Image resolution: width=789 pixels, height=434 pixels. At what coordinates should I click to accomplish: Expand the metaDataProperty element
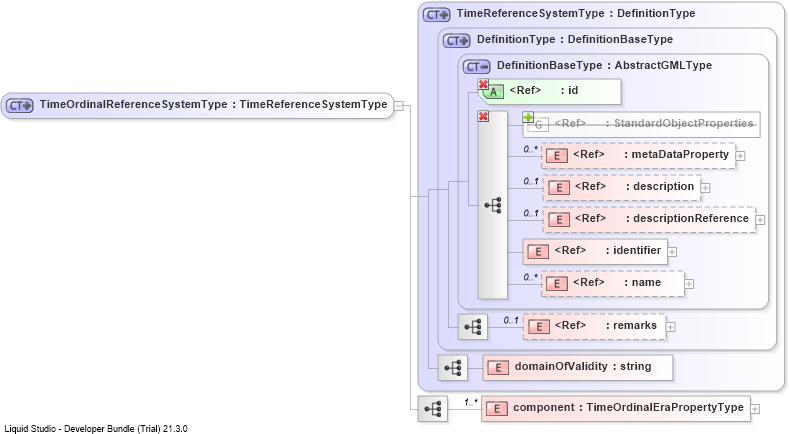coord(740,156)
